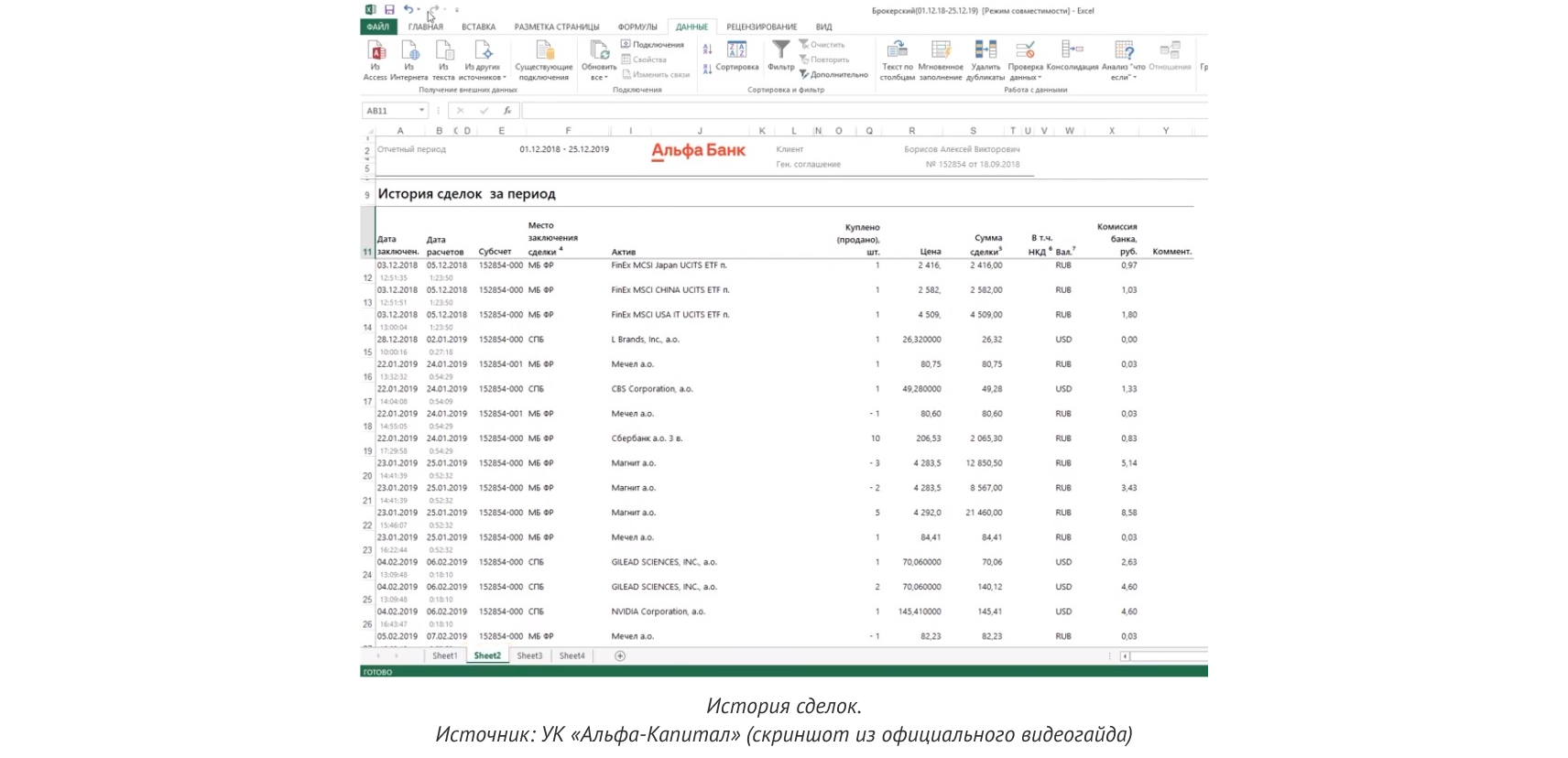The width and height of the screenshot is (1568, 758).
Task: Open Анализ "что если" dropdown
Action: point(1124,77)
